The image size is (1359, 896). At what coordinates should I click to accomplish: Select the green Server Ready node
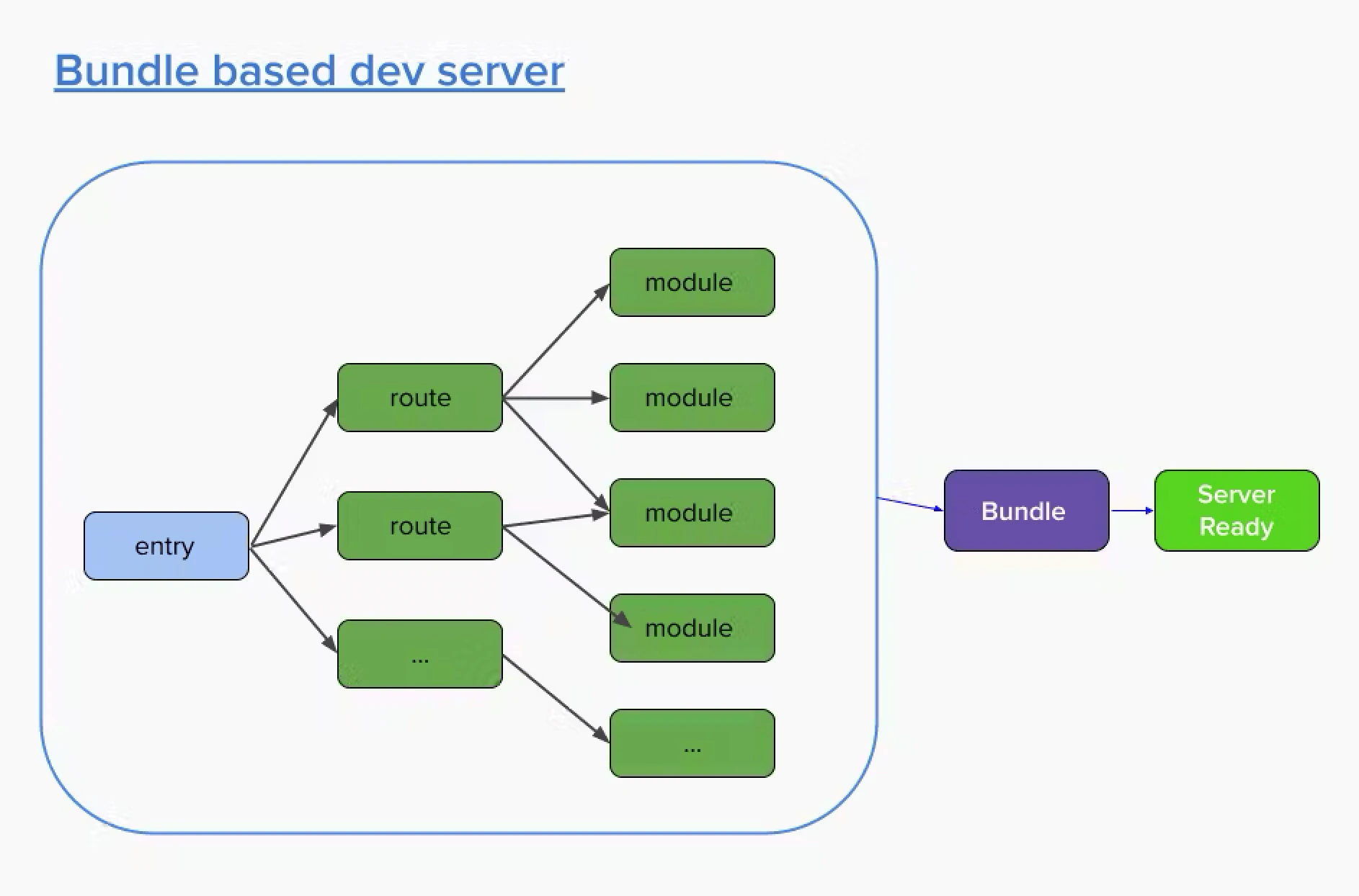1236,511
